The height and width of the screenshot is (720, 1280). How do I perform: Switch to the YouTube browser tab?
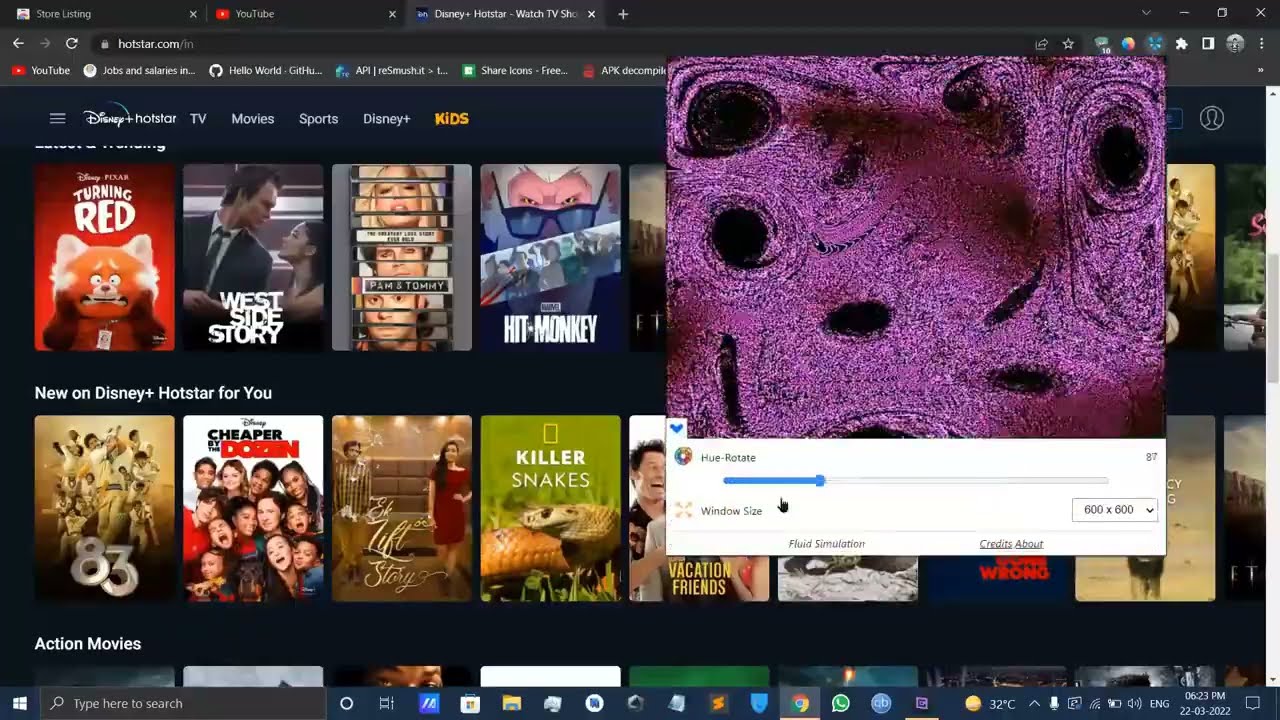[304, 14]
